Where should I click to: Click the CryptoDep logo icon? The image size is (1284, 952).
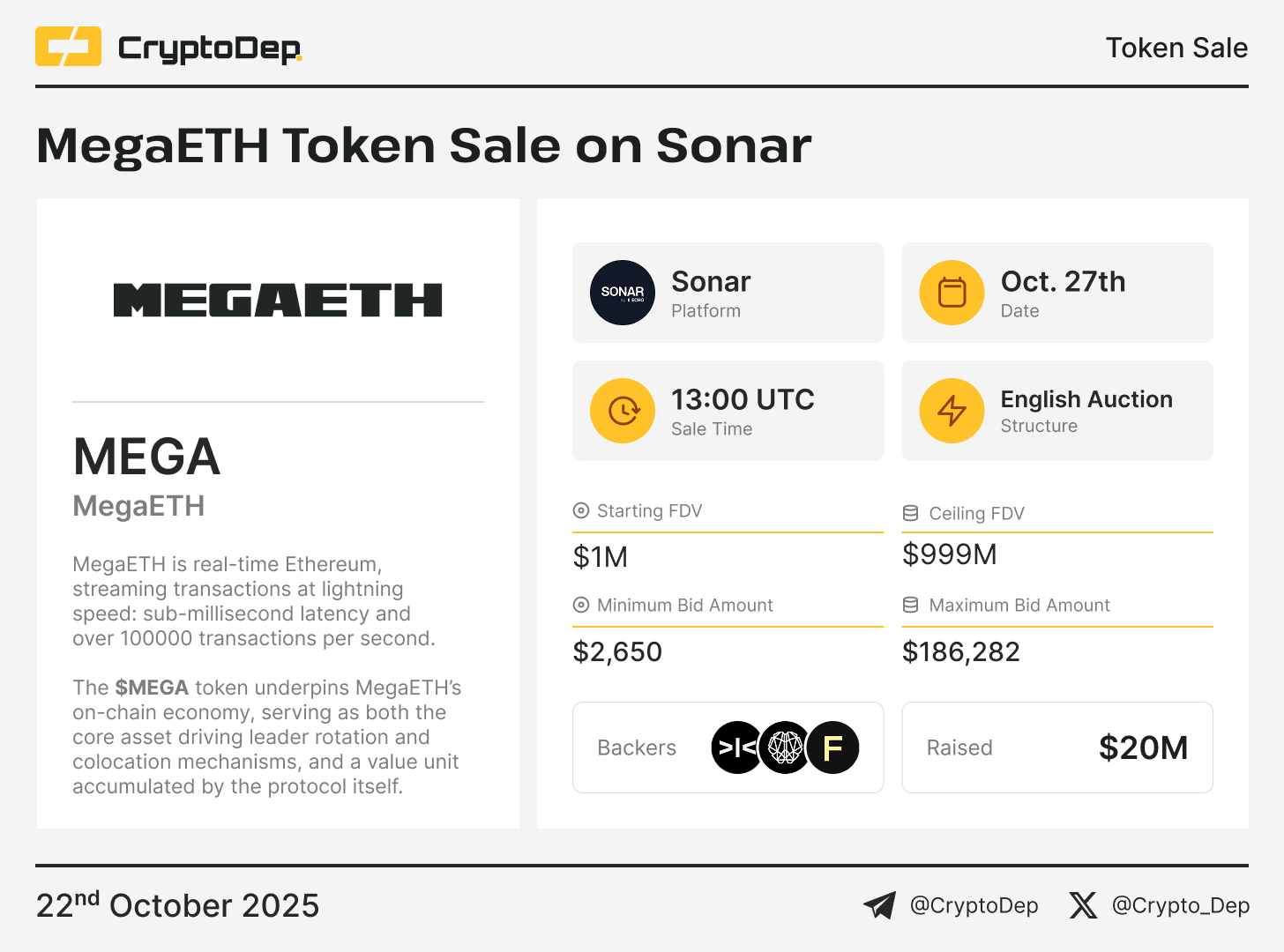(x=68, y=47)
